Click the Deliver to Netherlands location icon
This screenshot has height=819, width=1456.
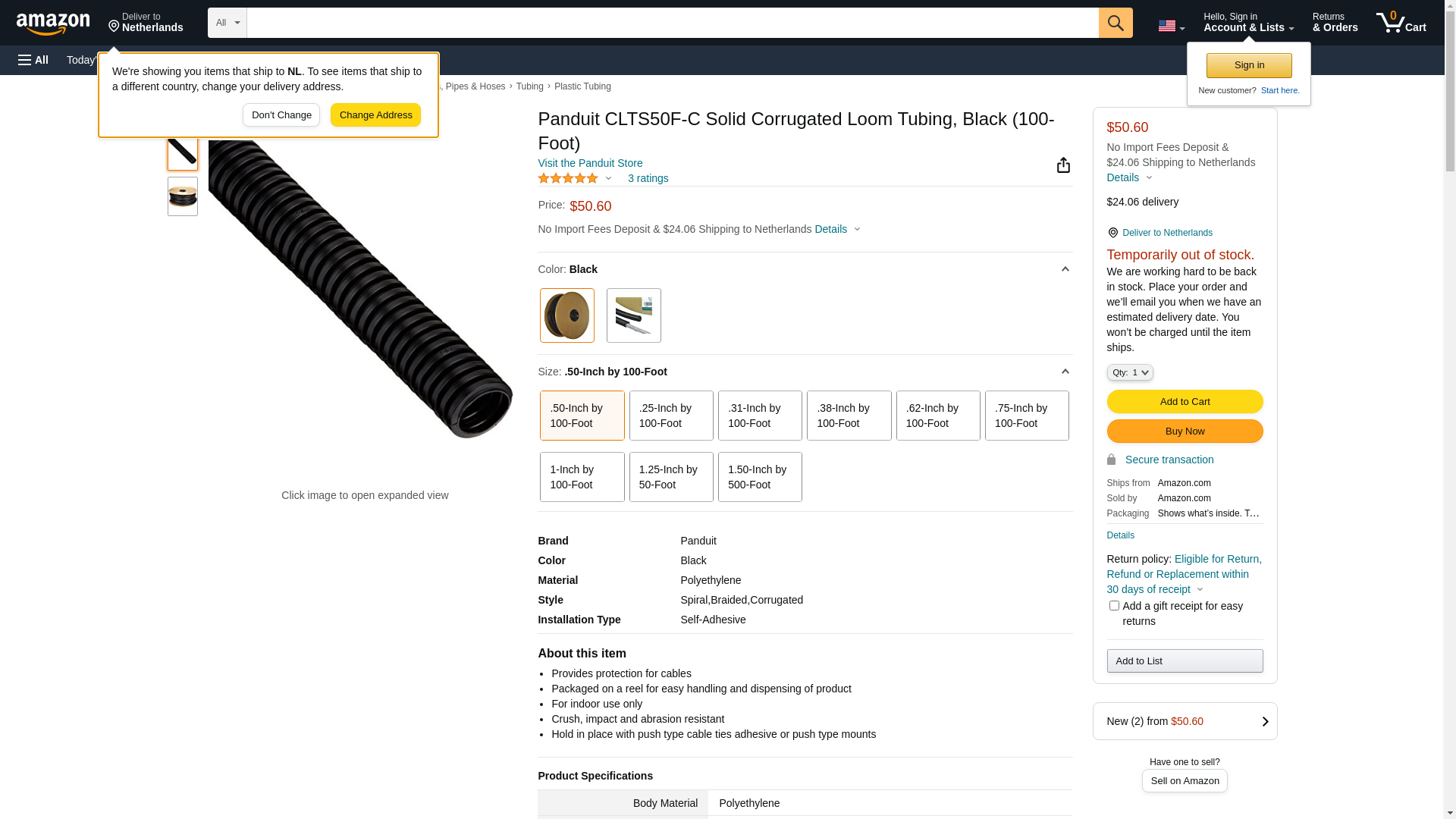coord(1112,233)
